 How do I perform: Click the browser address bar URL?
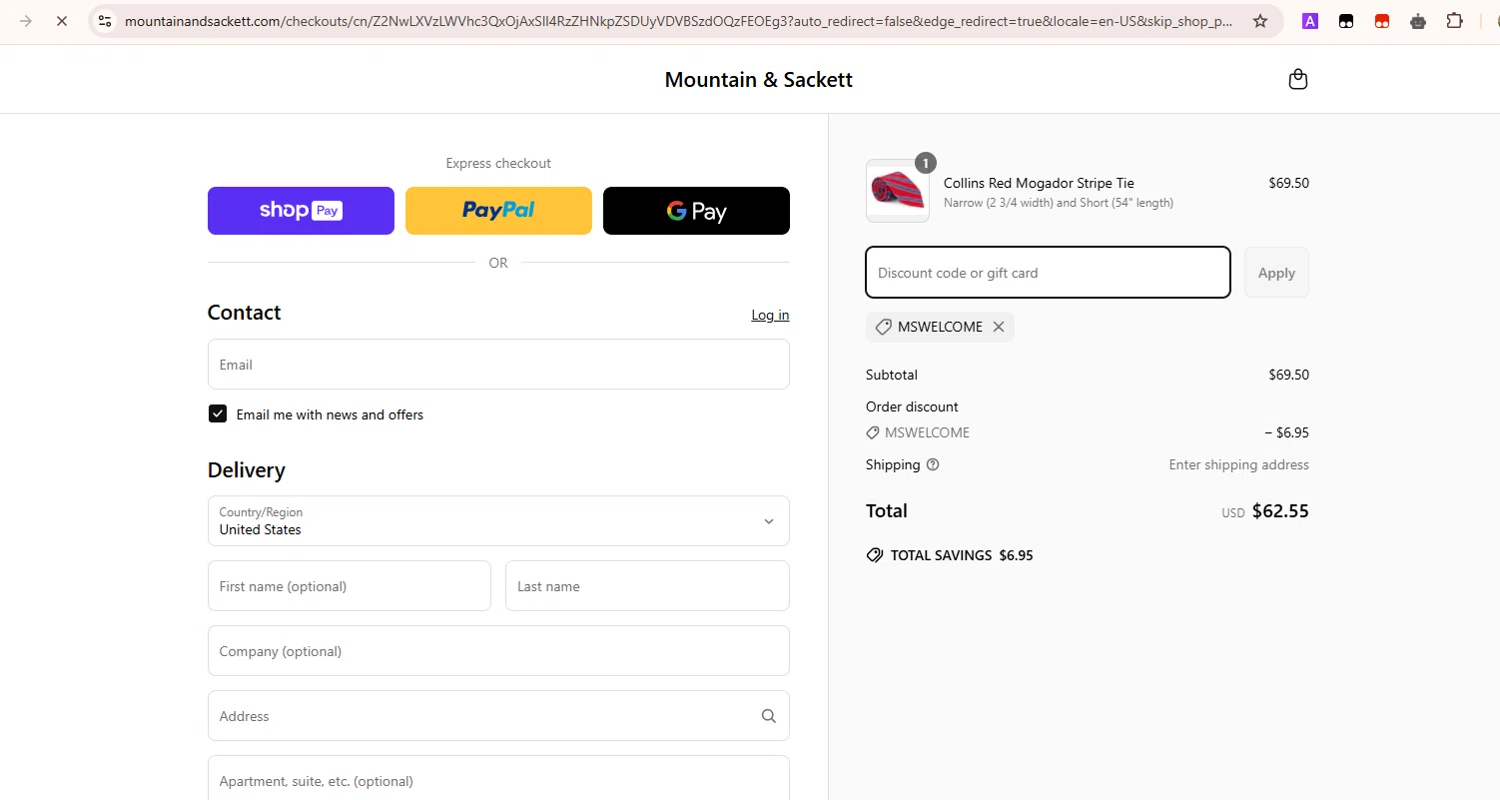click(x=678, y=20)
